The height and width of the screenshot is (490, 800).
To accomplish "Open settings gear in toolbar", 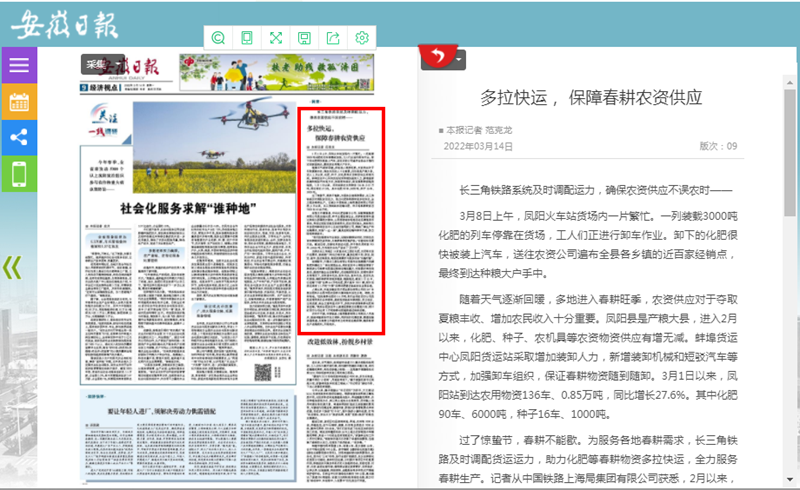I will coord(362,38).
